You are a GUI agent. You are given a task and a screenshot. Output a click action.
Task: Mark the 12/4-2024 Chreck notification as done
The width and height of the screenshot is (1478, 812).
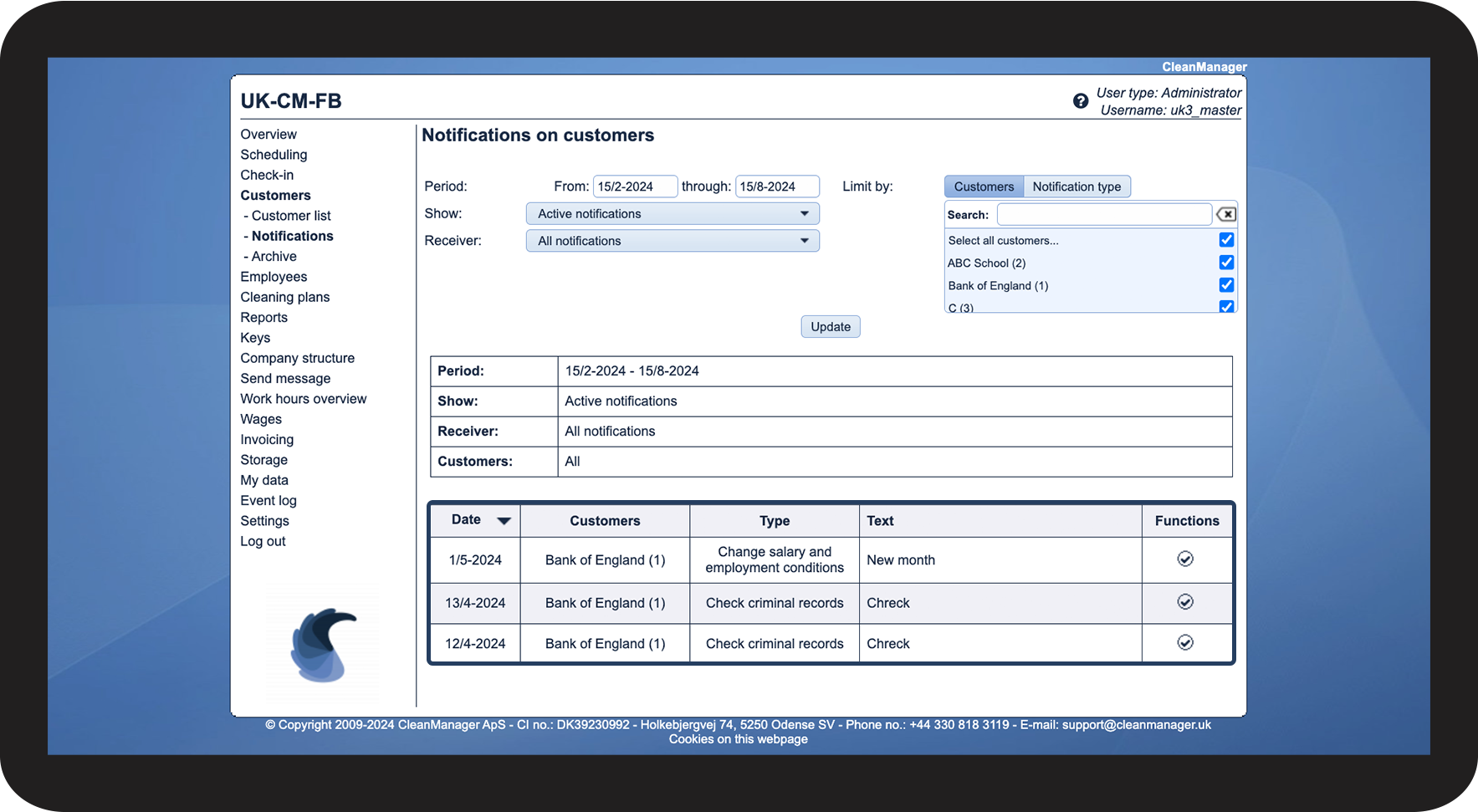pos(1185,642)
